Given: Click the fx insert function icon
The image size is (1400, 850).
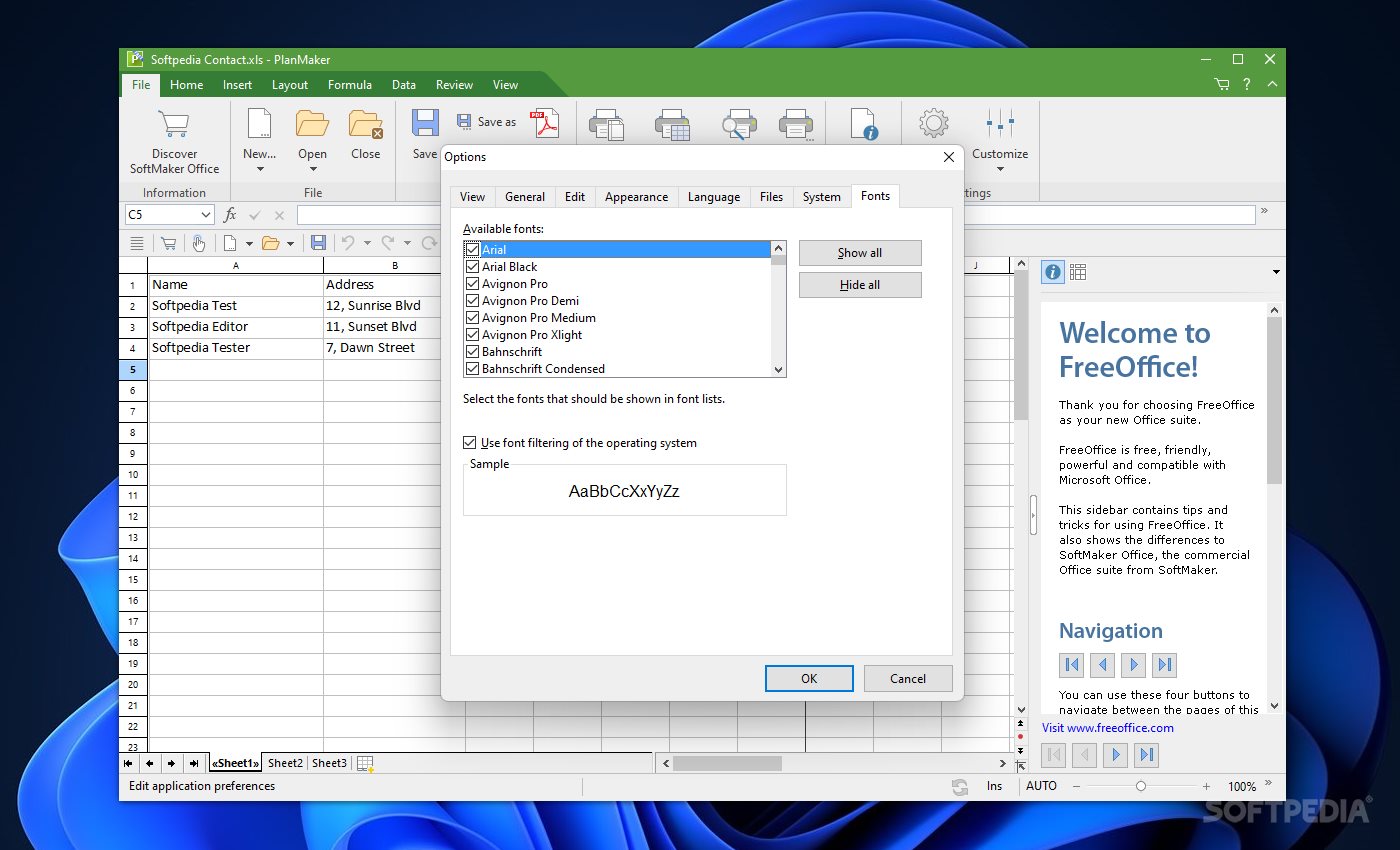Looking at the screenshot, I should [x=230, y=215].
